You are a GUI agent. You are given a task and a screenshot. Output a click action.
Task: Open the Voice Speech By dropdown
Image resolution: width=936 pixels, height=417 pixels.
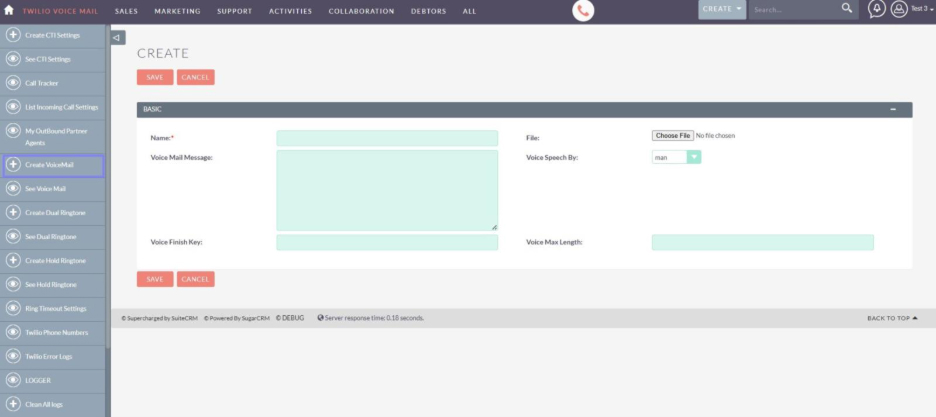(x=694, y=157)
